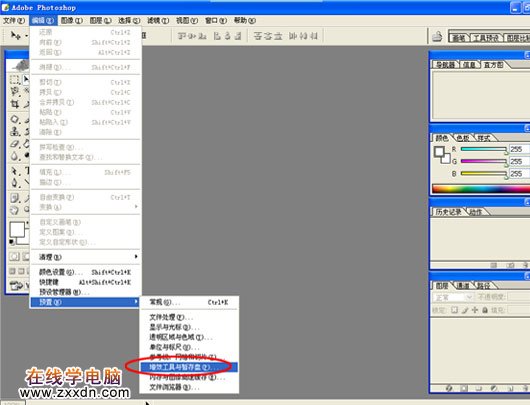Screen dimensions: 530x405
Task: Click toolbox foreground color swatch
Action: [17, 230]
